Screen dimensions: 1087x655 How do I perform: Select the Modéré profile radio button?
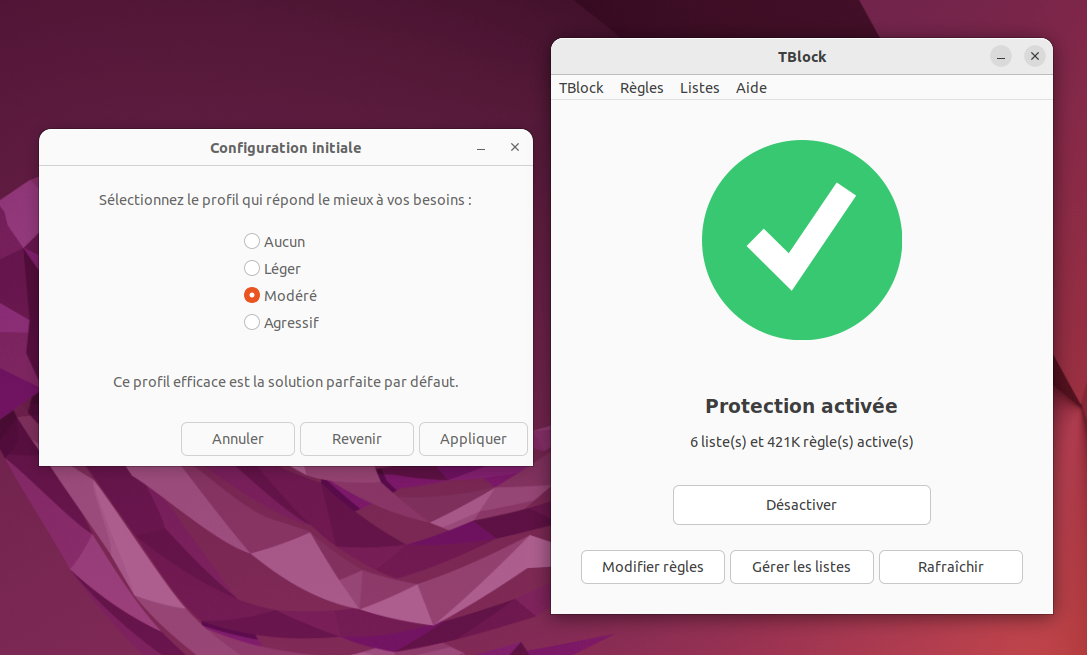pyautogui.click(x=252, y=296)
